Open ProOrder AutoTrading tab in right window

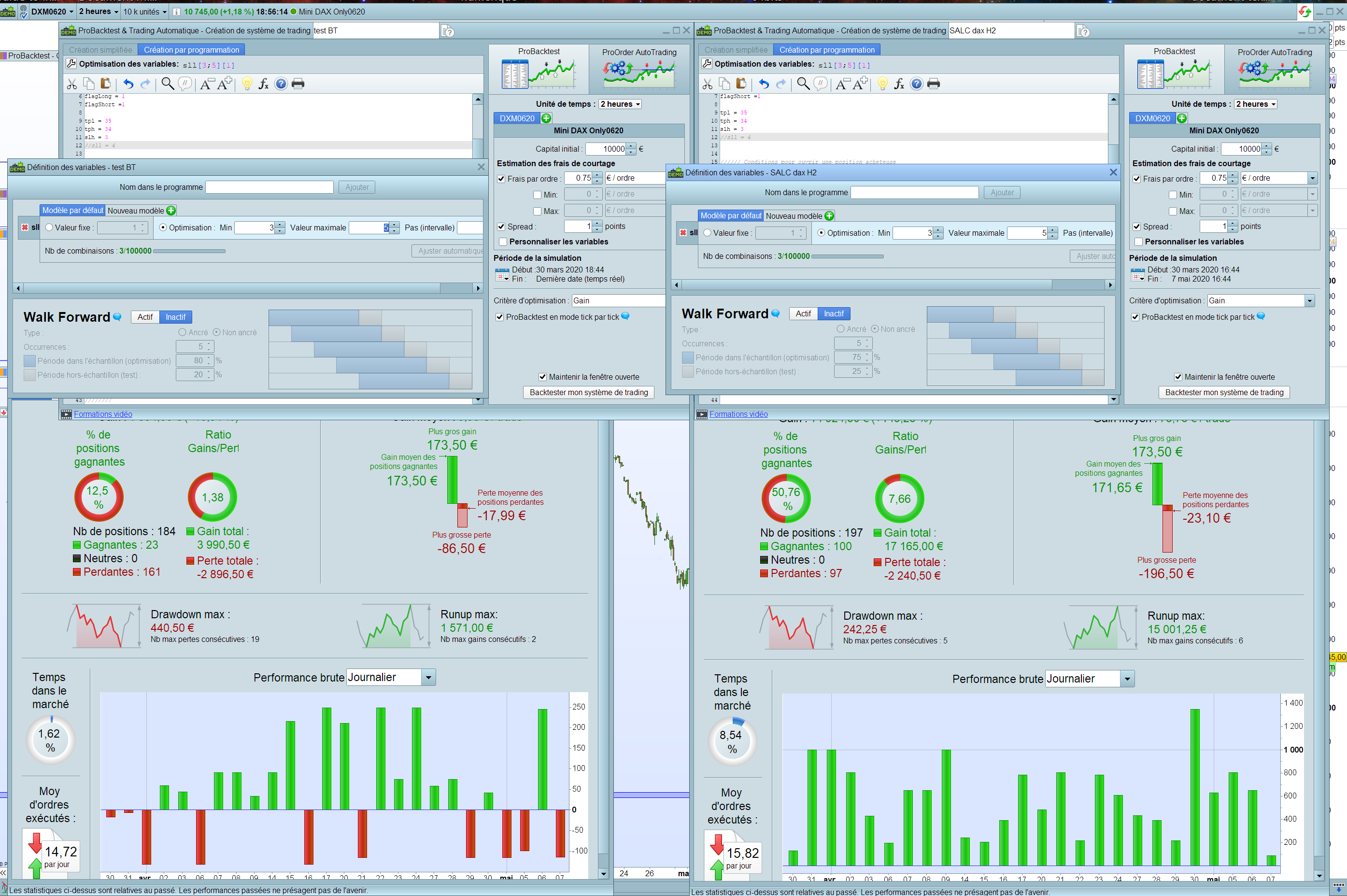[1274, 69]
